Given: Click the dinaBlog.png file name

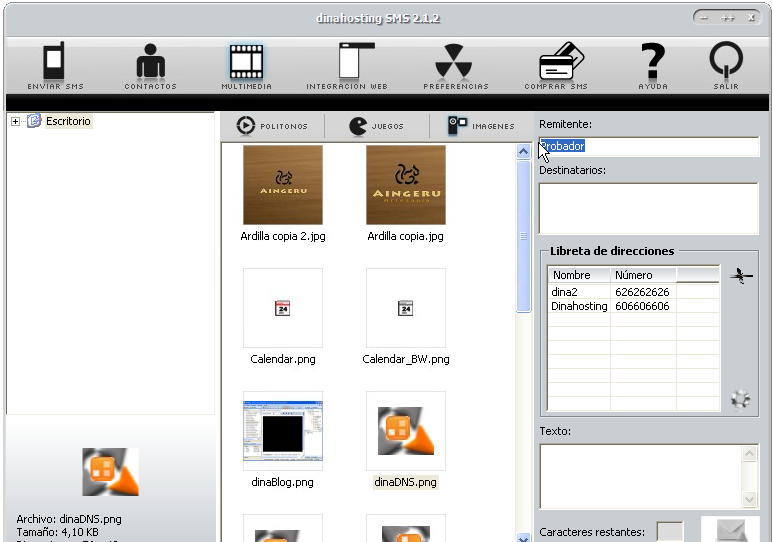Looking at the screenshot, I should click(x=282, y=482).
